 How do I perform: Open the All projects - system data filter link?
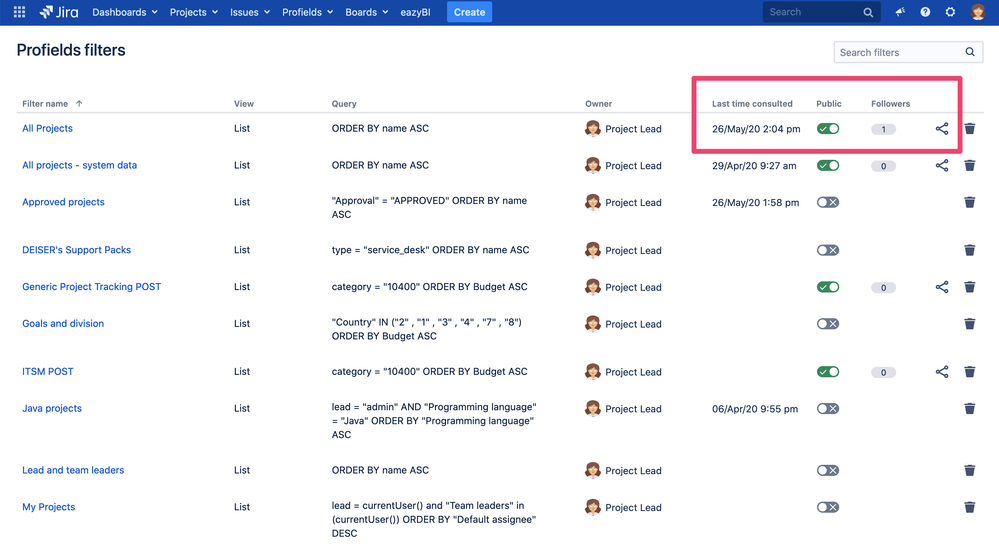pos(80,165)
